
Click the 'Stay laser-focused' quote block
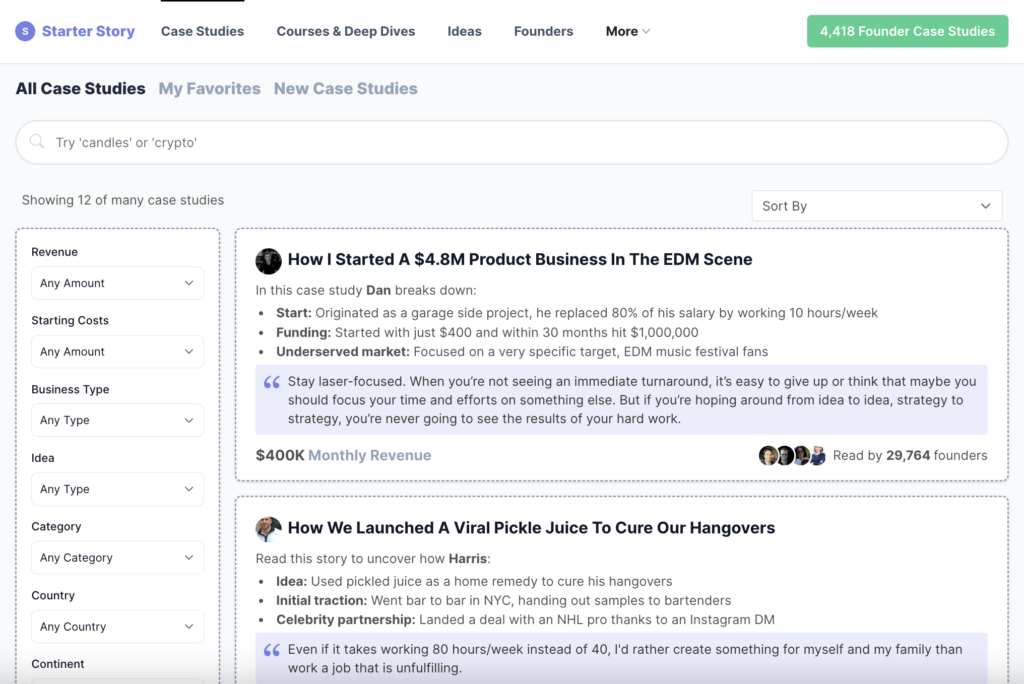pyautogui.click(x=621, y=400)
